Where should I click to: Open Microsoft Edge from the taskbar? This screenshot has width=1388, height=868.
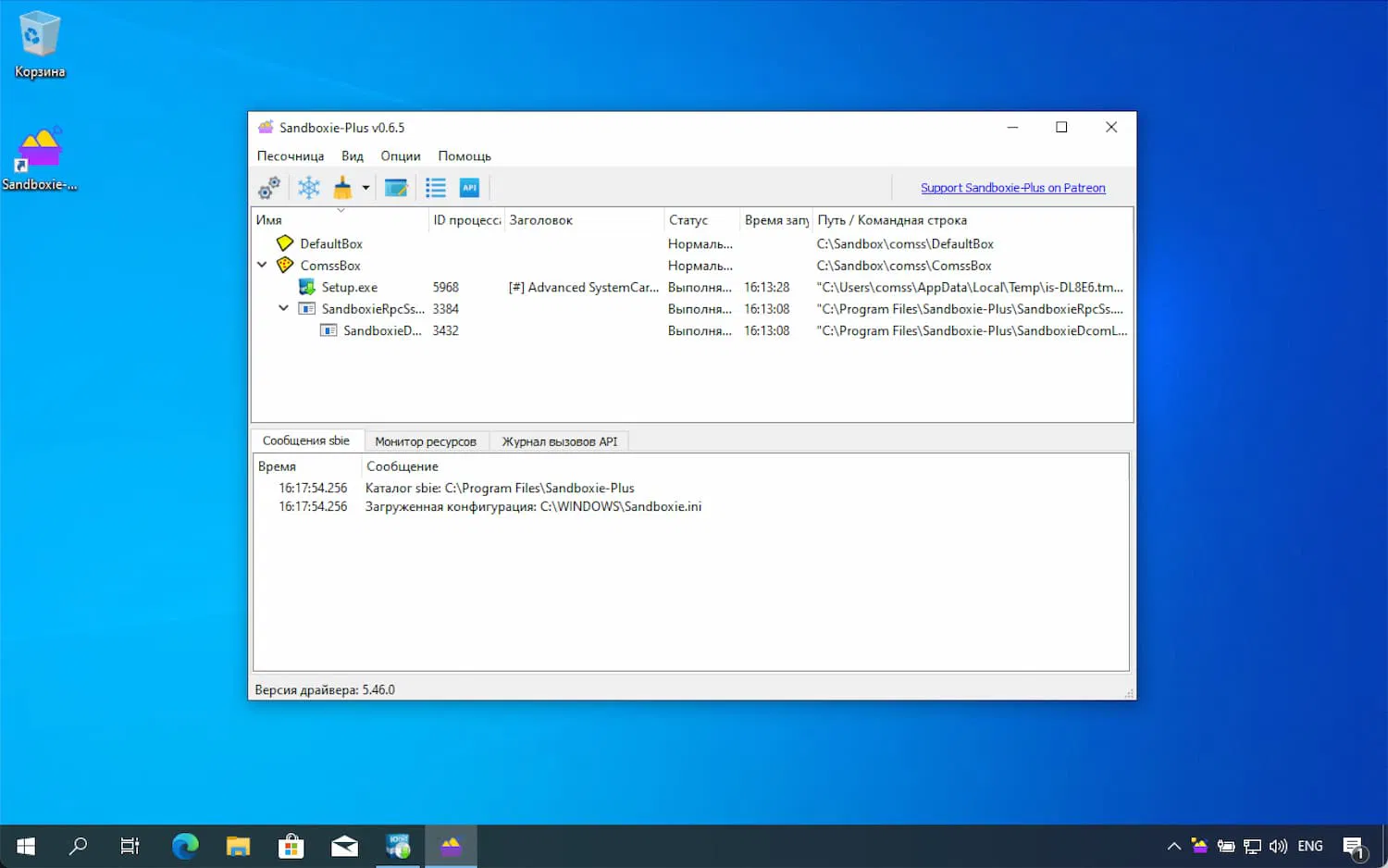coord(185,846)
